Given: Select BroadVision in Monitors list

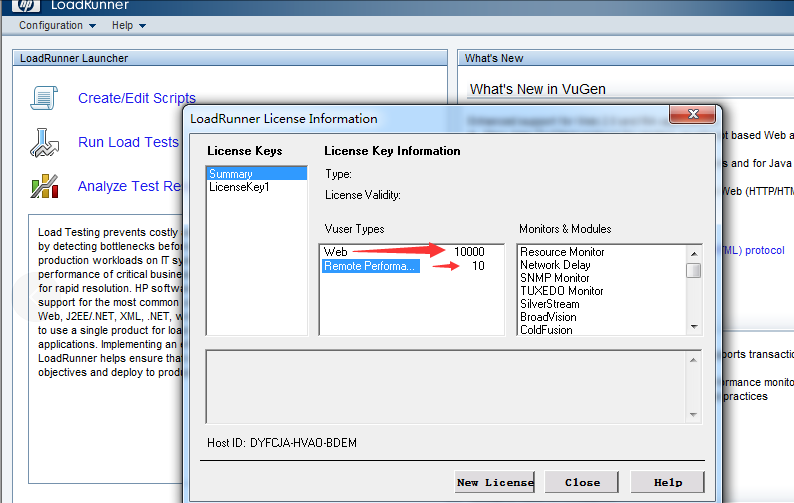Looking at the screenshot, I should coord(548,317).
